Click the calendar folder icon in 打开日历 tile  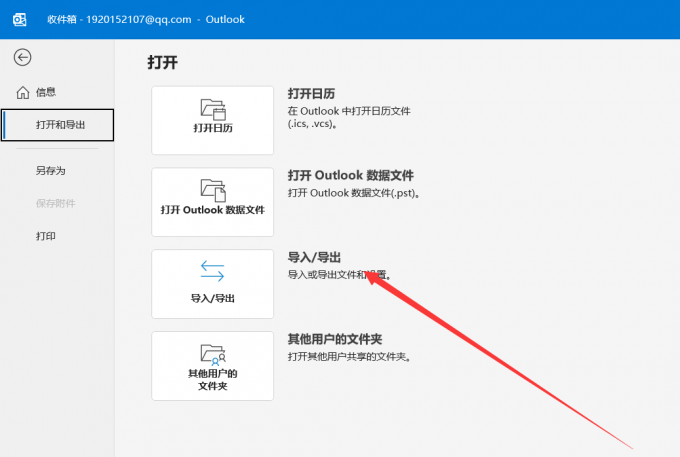(x=213, y=109)
